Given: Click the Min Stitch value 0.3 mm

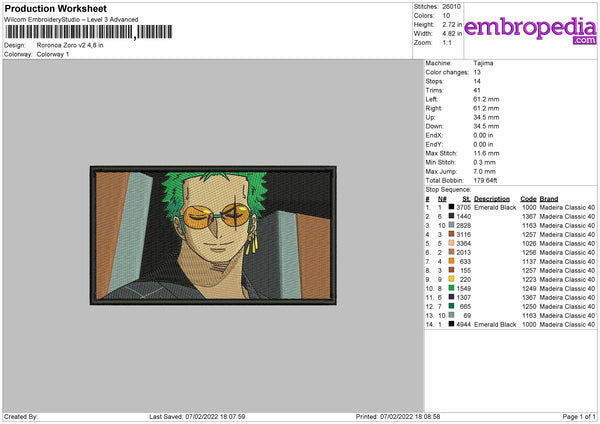Looking at the screenshot, I should pos(484,162).
